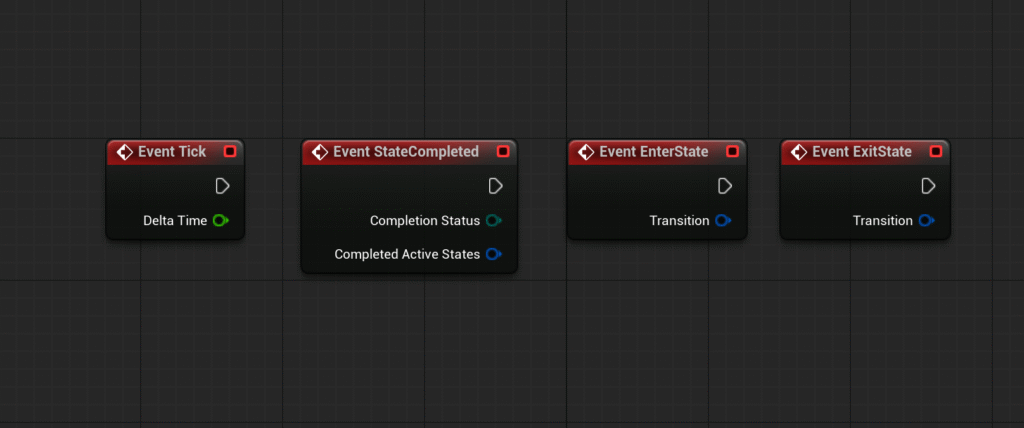Click the Event ExitState execution output pin
1024x428 pixels.
click(x=928, y=186)
